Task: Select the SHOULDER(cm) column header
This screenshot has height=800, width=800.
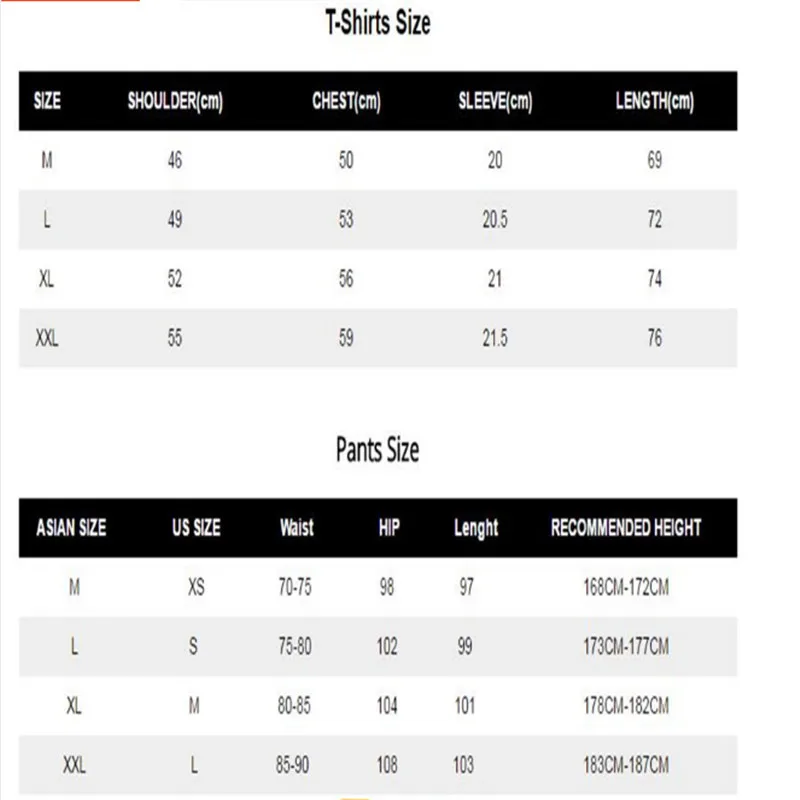Action: tap(175, 101)
